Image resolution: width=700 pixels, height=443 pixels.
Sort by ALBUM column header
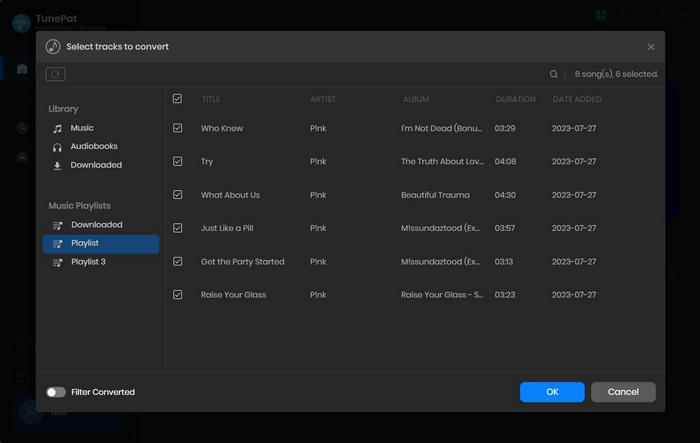pos(416,99)
